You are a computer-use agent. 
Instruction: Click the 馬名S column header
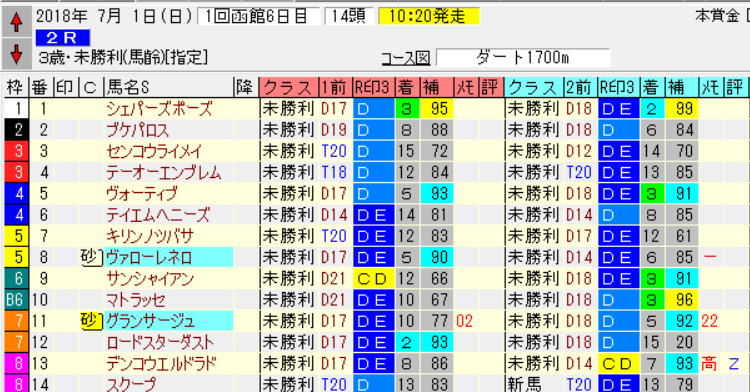pos(169,87)
